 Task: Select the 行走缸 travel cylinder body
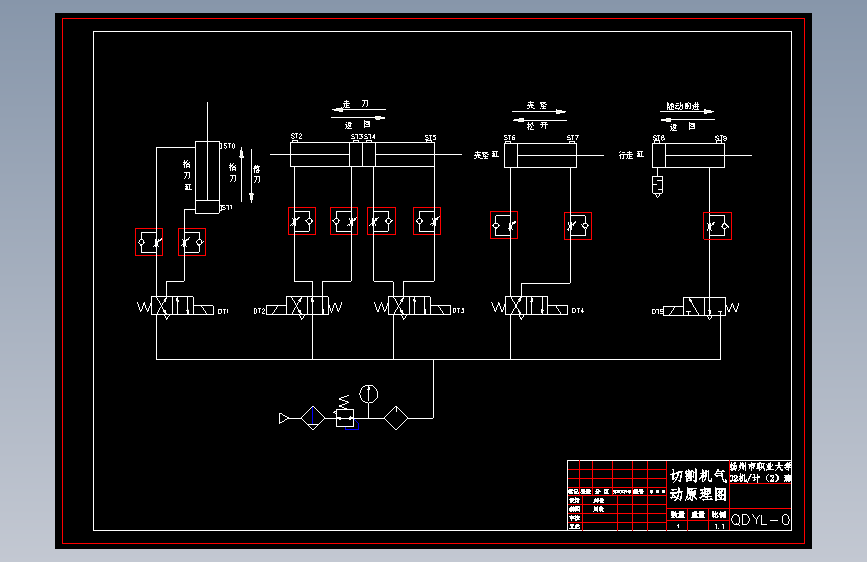pyautogui.click(x=688, y=155)
